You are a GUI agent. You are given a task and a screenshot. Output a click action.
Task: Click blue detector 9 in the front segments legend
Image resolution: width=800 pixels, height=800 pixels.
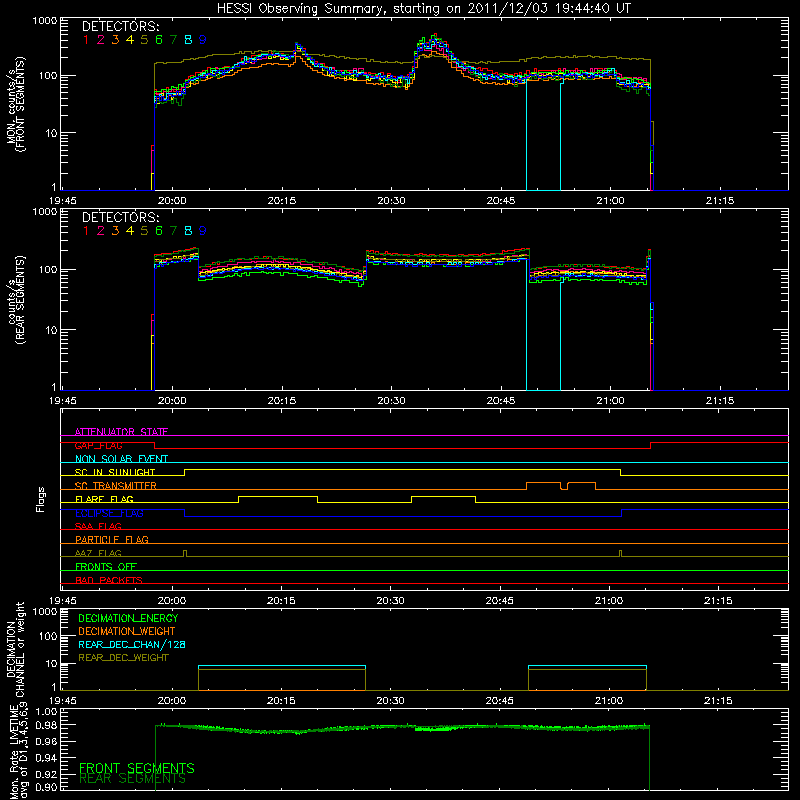tap(203, 40)
